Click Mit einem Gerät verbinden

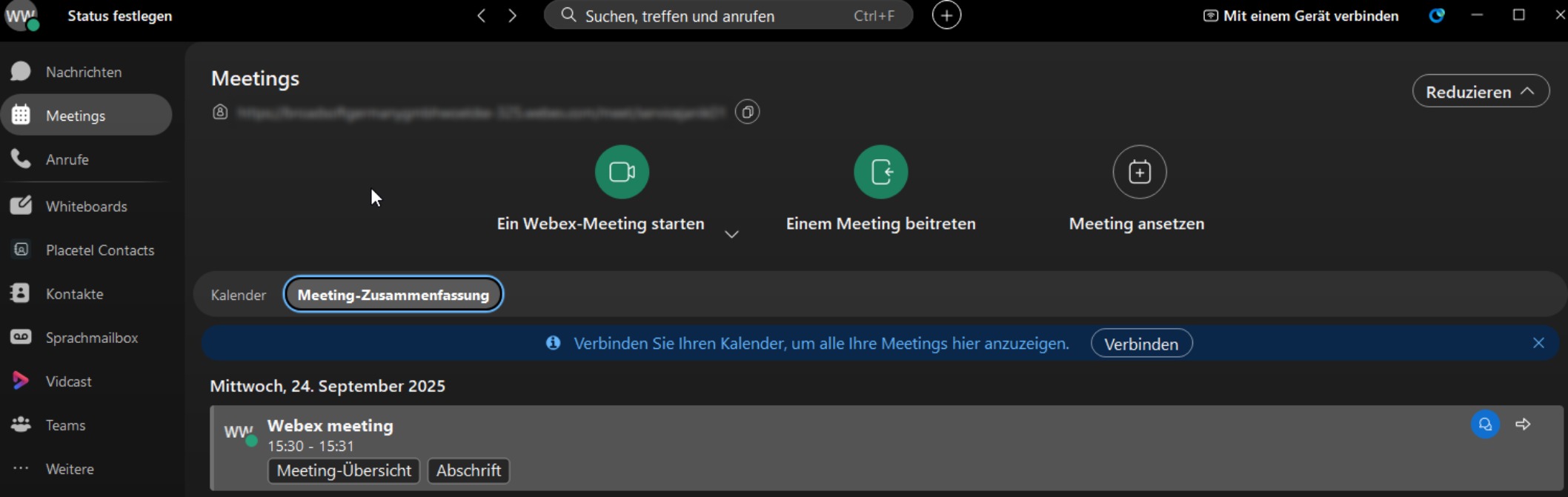(x=1300, y=16)
